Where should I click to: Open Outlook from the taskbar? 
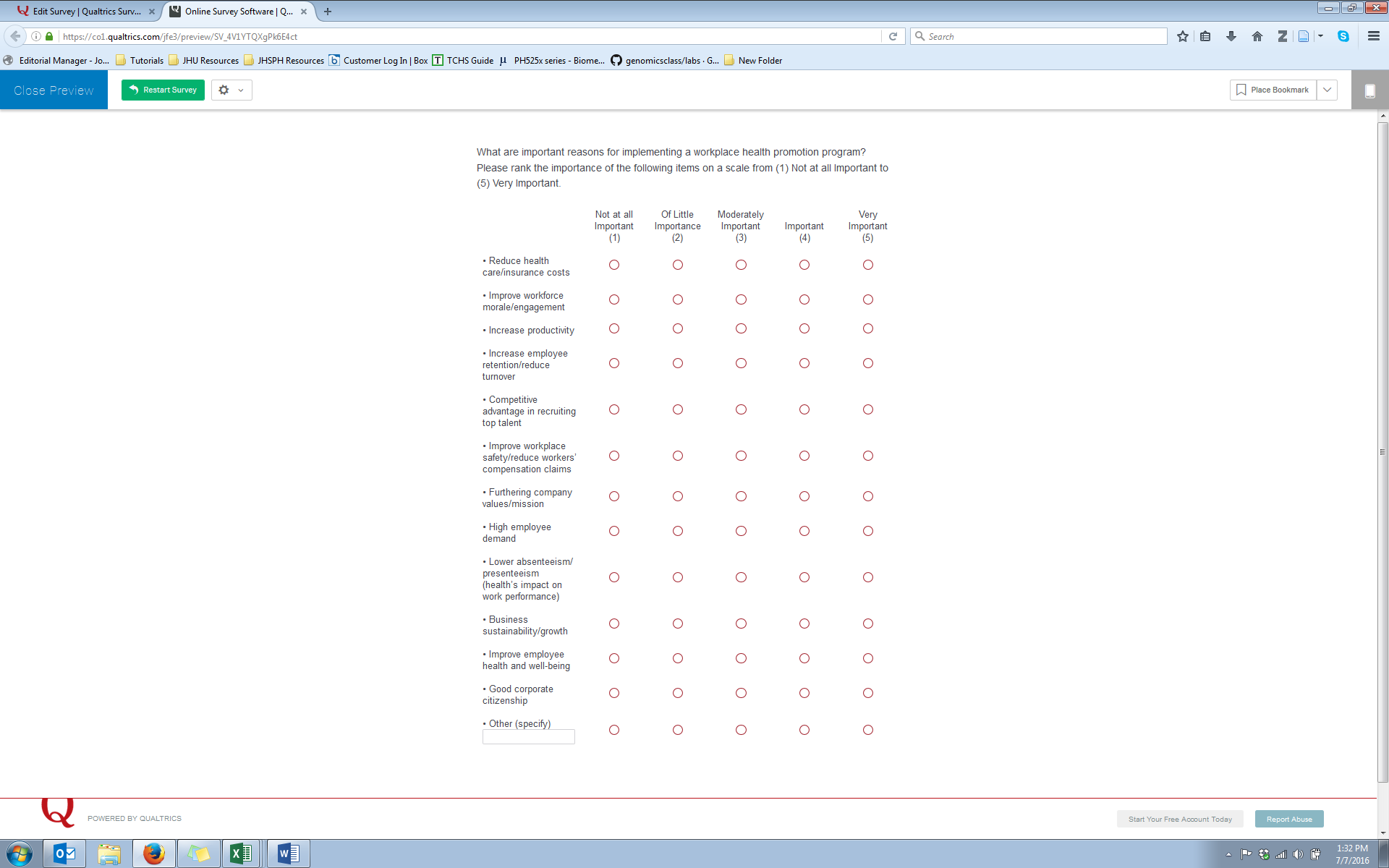[64, 854]
